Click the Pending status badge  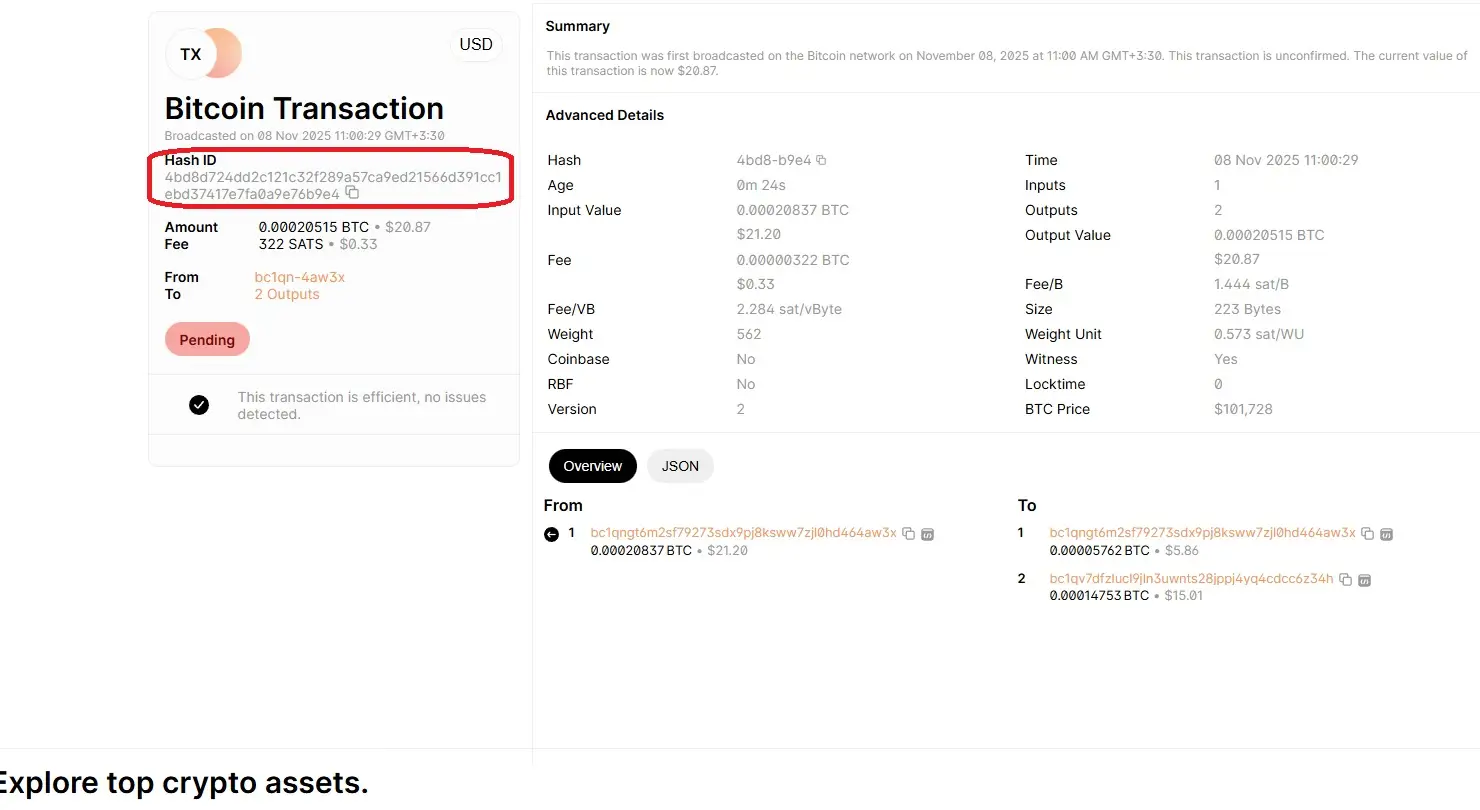(x=207, y=340)
